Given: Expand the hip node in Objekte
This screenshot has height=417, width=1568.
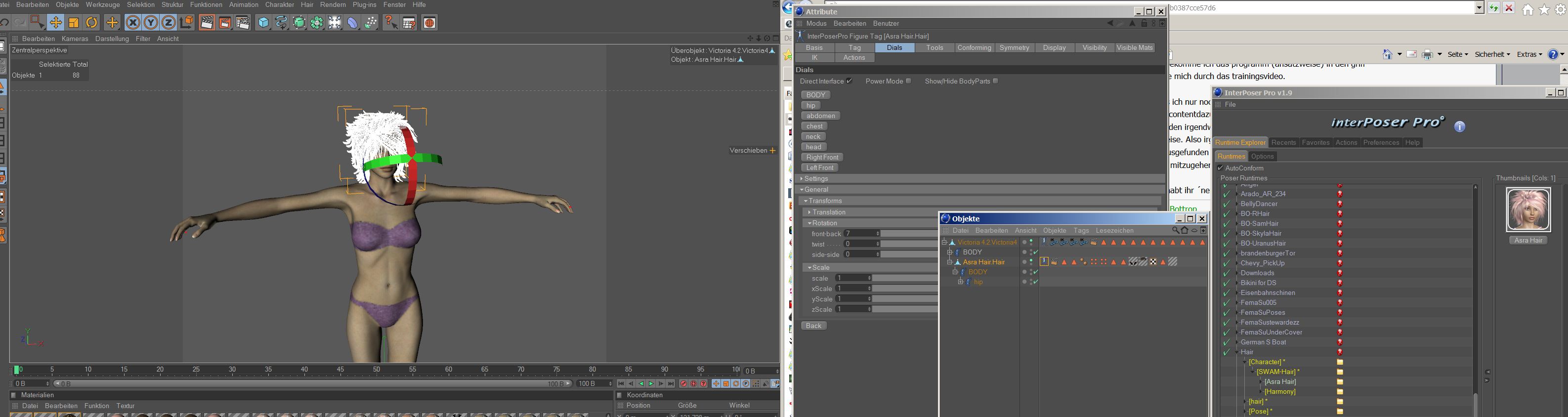Looking at the screenshot, I should click(961, 282).
